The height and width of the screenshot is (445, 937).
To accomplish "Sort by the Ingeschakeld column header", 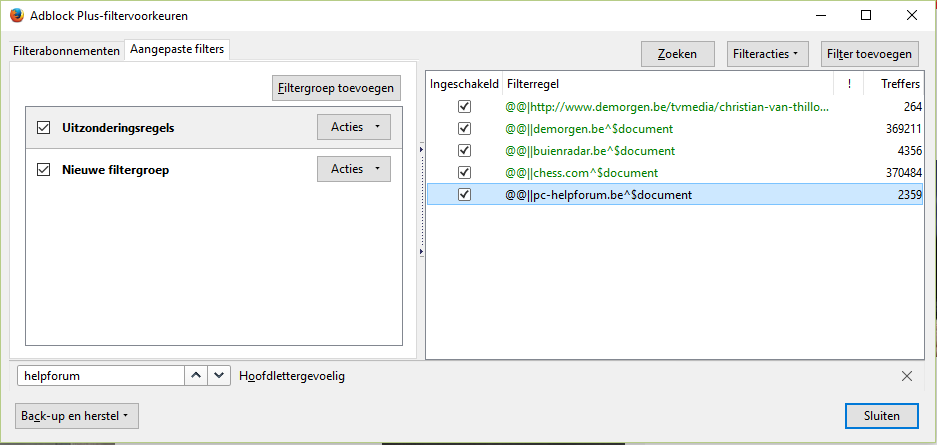I will [464, 84].
